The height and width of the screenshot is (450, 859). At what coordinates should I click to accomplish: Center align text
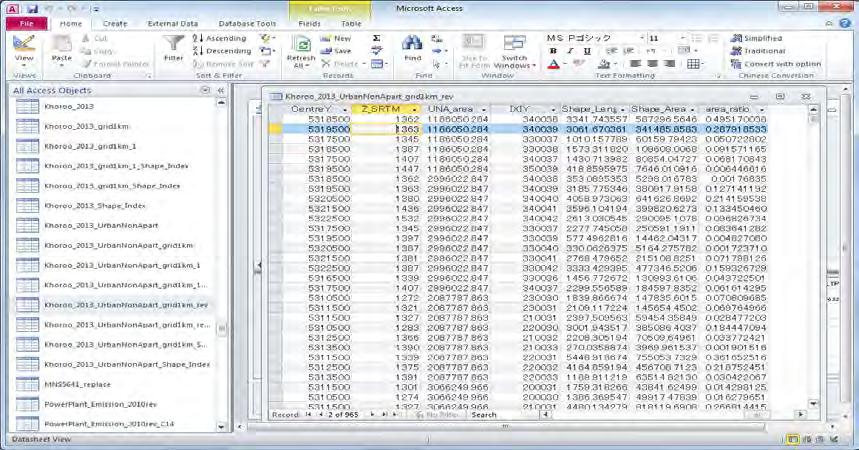[652, 64]
